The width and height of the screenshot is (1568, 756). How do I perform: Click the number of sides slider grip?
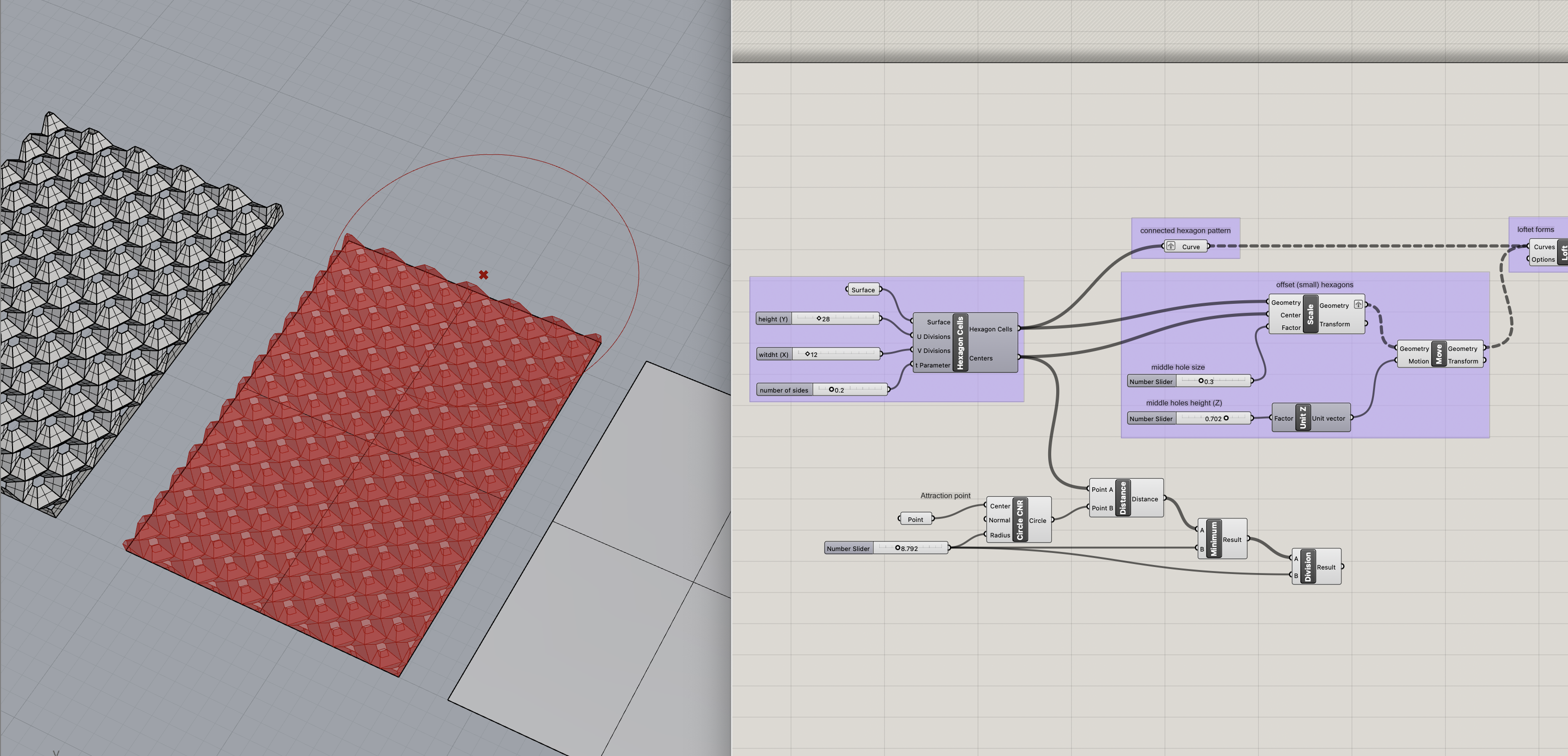tap(832, 390)
